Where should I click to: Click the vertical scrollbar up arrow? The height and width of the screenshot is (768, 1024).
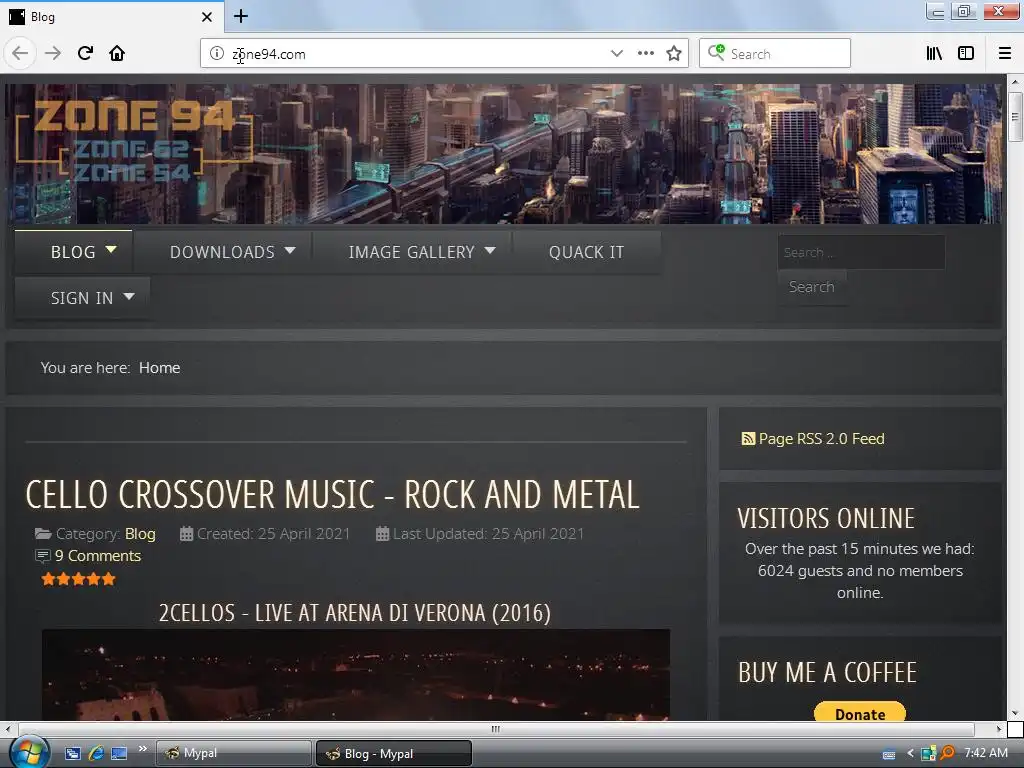(1015, 82)
